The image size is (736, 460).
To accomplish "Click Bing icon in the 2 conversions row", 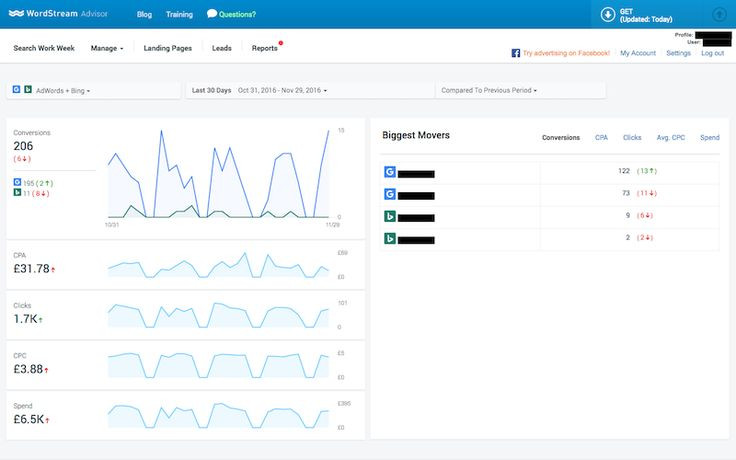I will point(390,238).
